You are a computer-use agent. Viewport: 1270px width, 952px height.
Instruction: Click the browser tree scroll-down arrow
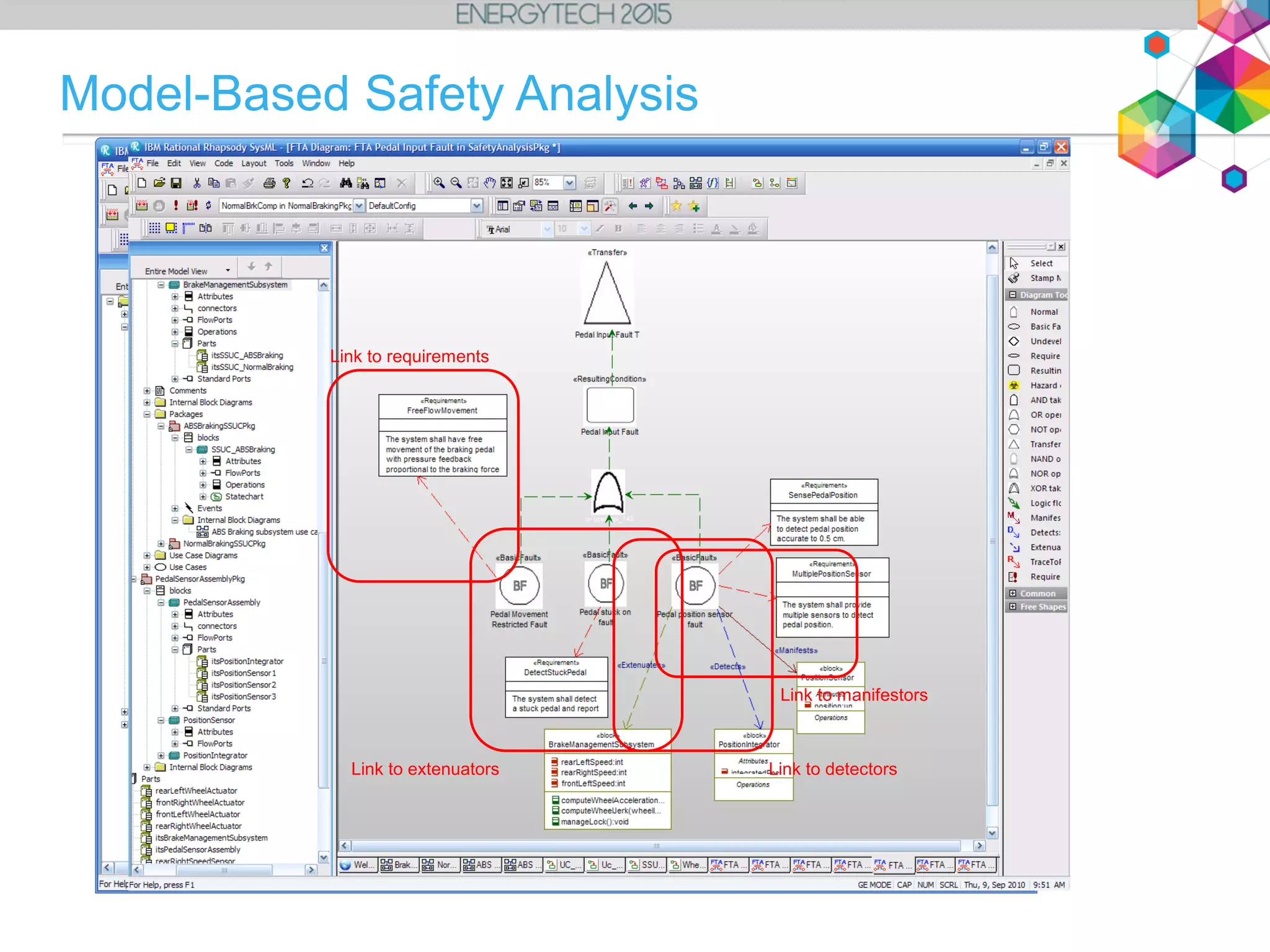(324, 857)
